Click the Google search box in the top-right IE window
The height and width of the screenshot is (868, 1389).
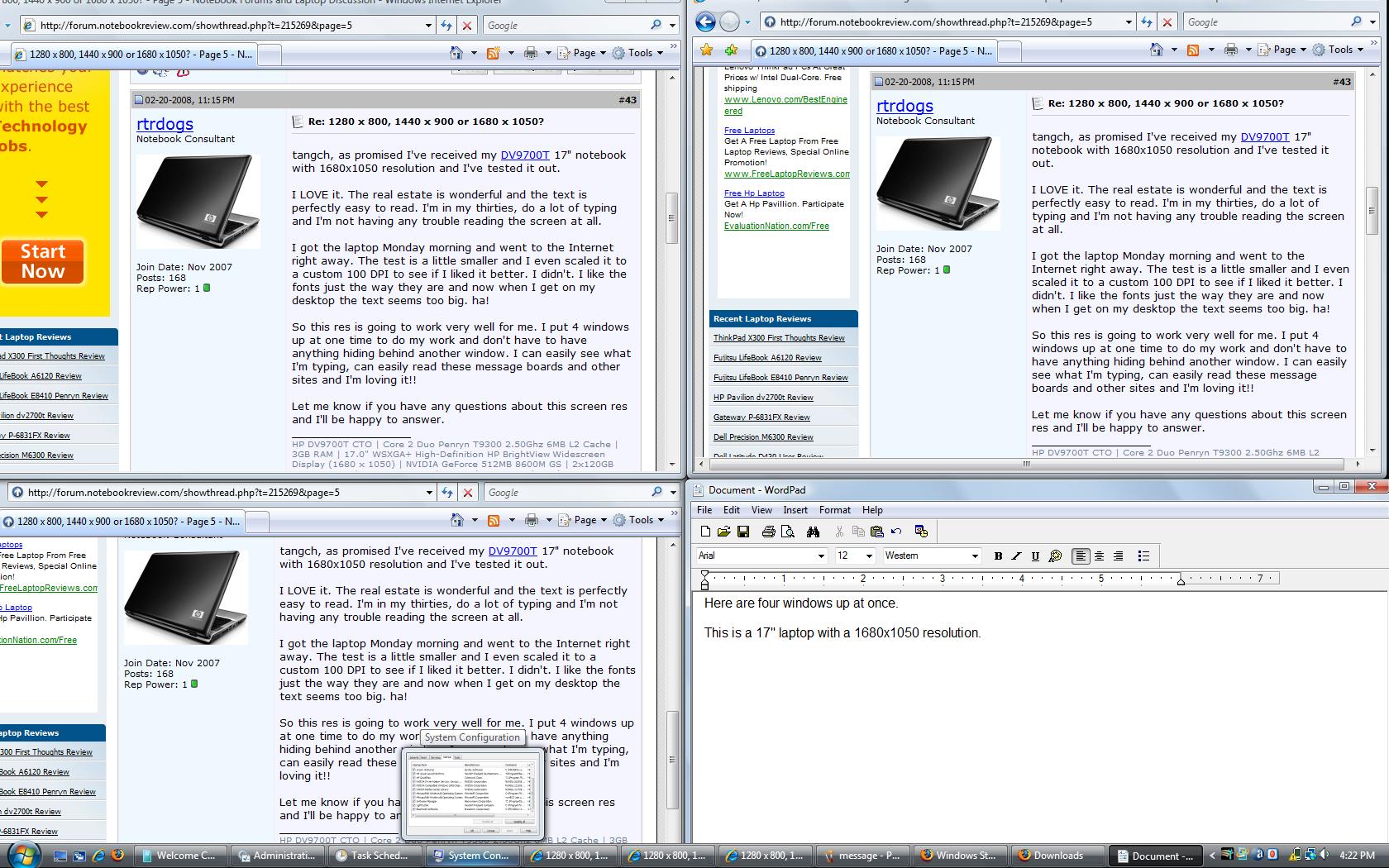pos(1265,22)
